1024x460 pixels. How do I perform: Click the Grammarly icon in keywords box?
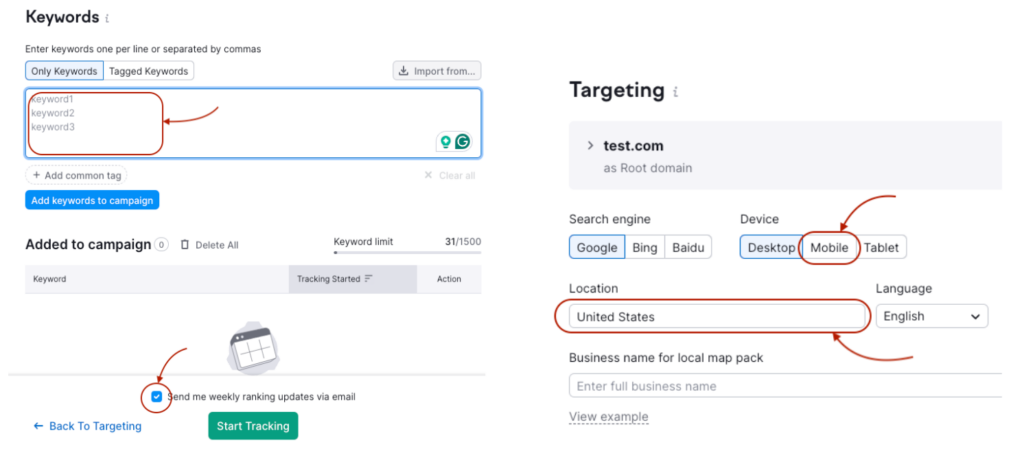coord(463,142)
